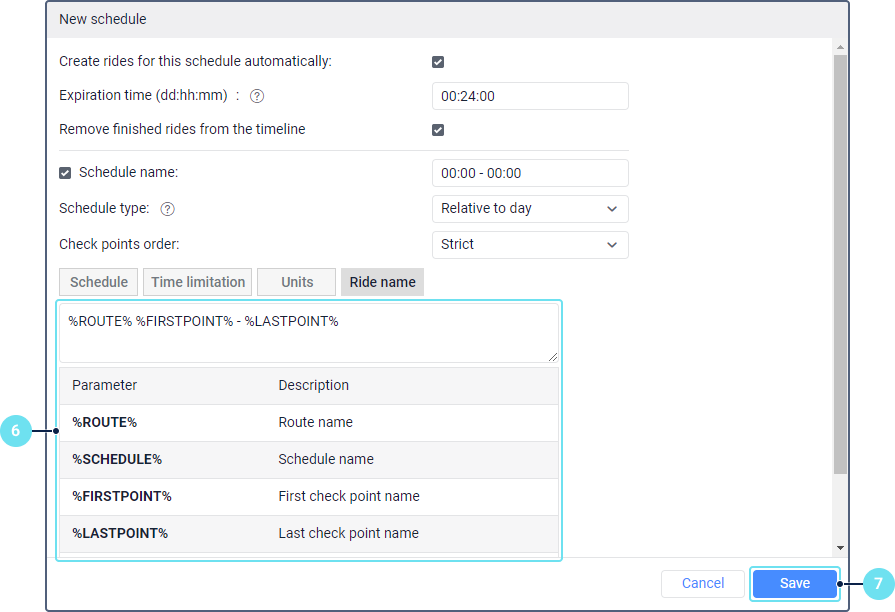Cancel the new schedule dialog
Image resolution: width=895 pixels, height=612 pixels.
pos(702,583)
